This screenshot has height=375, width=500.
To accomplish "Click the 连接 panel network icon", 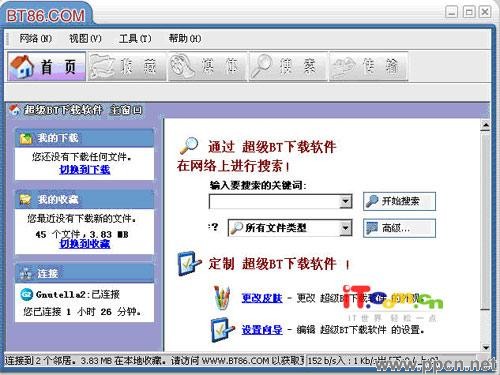I will pos(26,274).
